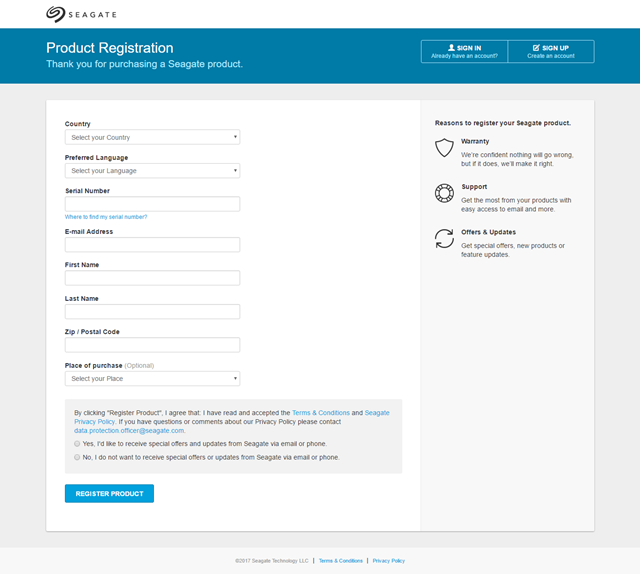The height and width of the screenshot is (574, 640).
Task: Select 'No' do not receive offers radio button
Action: coord(77,457)
